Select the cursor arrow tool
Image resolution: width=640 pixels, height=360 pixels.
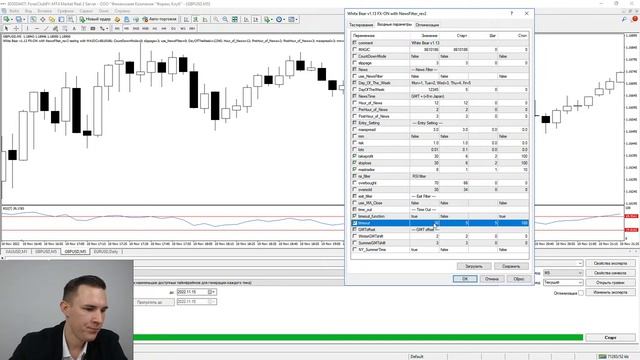6,29
